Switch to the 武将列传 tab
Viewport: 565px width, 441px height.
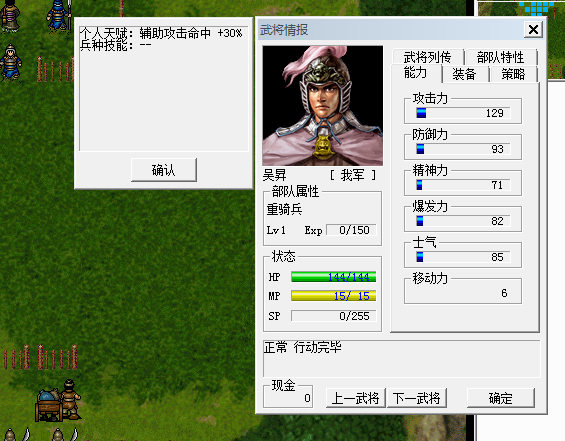[x=427, y=57]
